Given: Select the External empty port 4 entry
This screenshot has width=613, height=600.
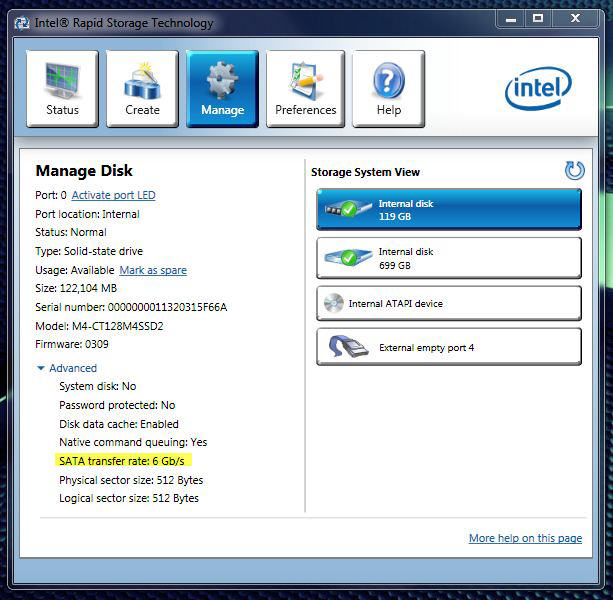Looking at the screenshot, I should click(449, 347).
